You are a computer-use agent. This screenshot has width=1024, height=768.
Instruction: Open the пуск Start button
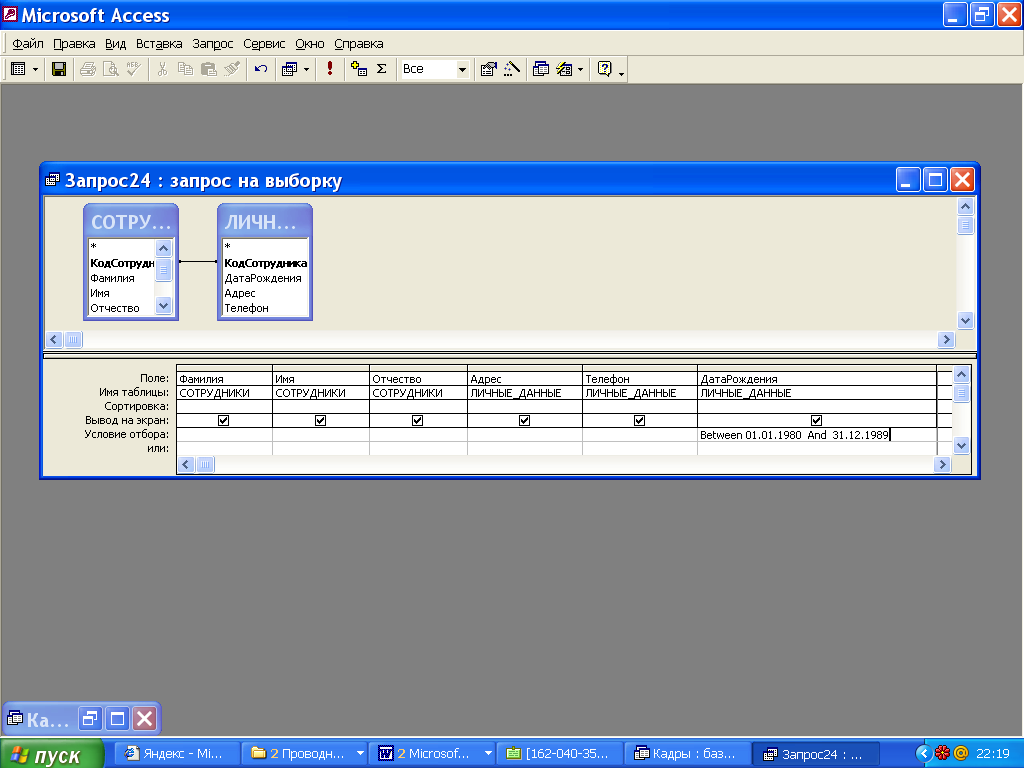52,754
